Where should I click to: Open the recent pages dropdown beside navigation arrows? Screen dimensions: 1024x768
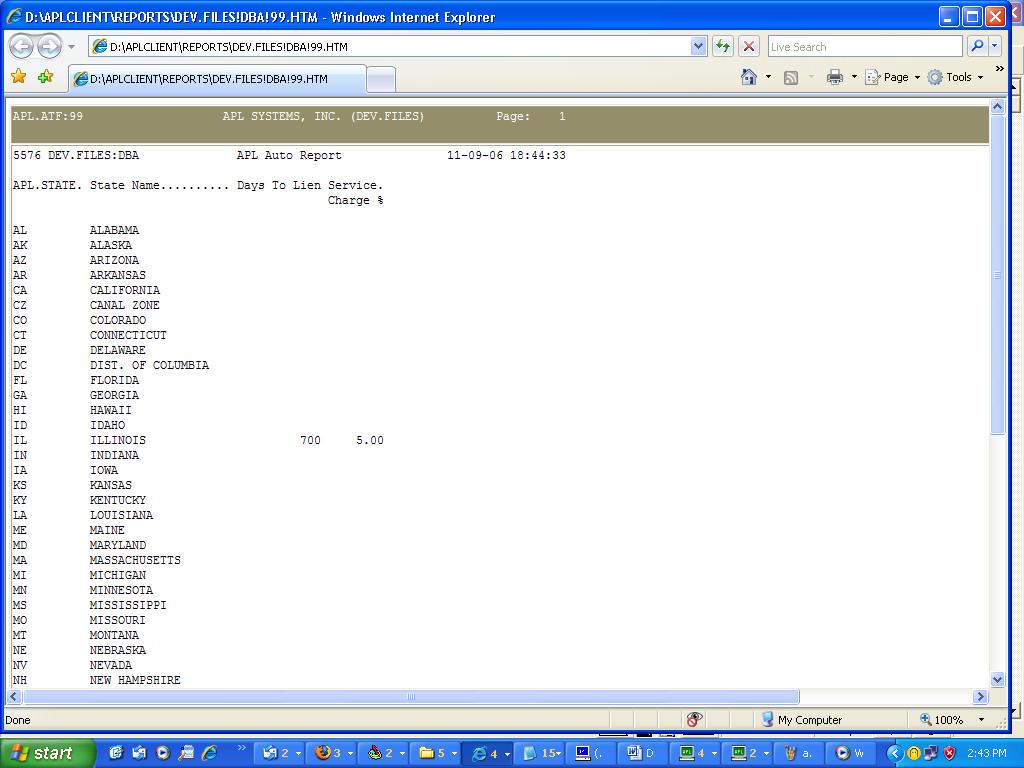[71, 47]
